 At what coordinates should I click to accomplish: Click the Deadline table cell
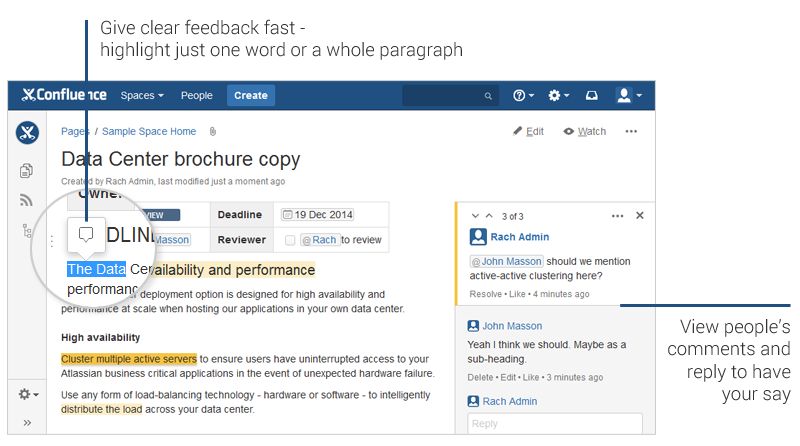[242, 215]
